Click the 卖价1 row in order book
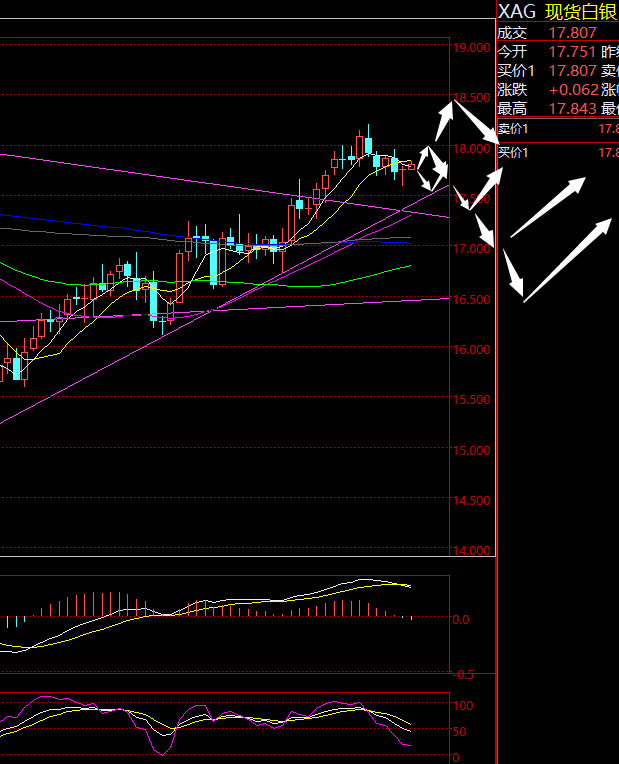Image resolution: width=619 pixels, height=764 pixels. coord(558,129)
